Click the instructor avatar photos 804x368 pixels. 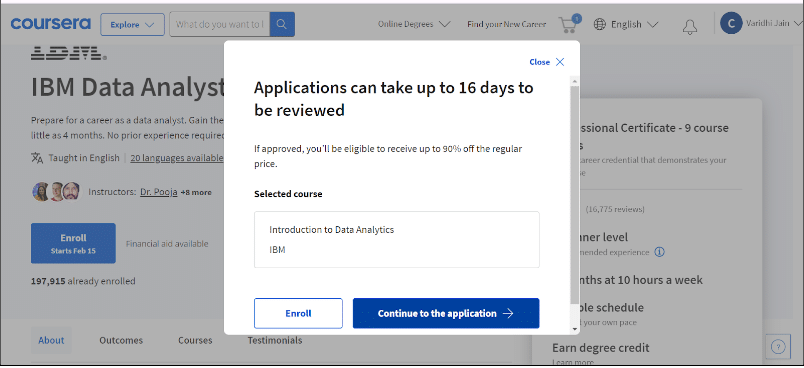coord(56,192)
